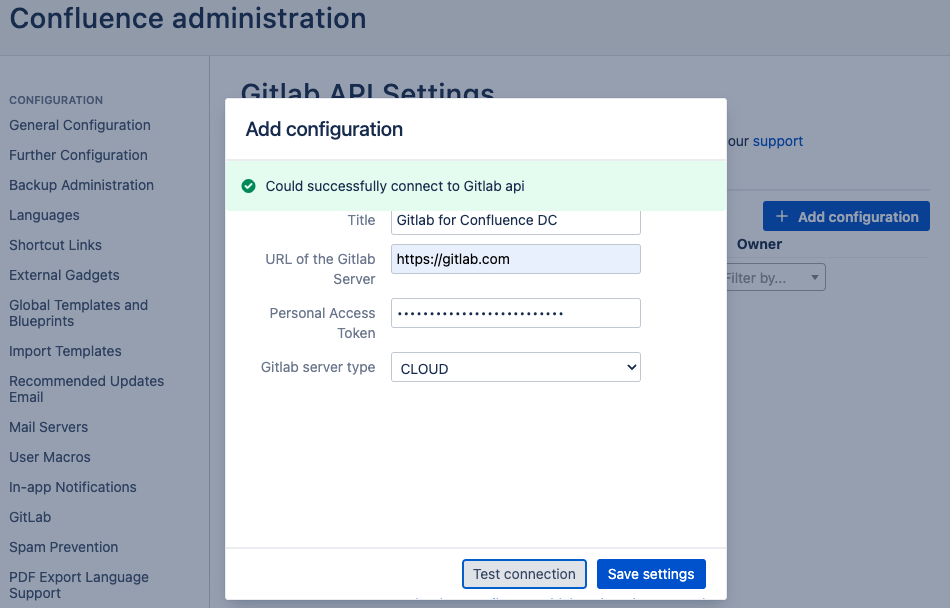Expand the Owner filter dropdown

776,278
